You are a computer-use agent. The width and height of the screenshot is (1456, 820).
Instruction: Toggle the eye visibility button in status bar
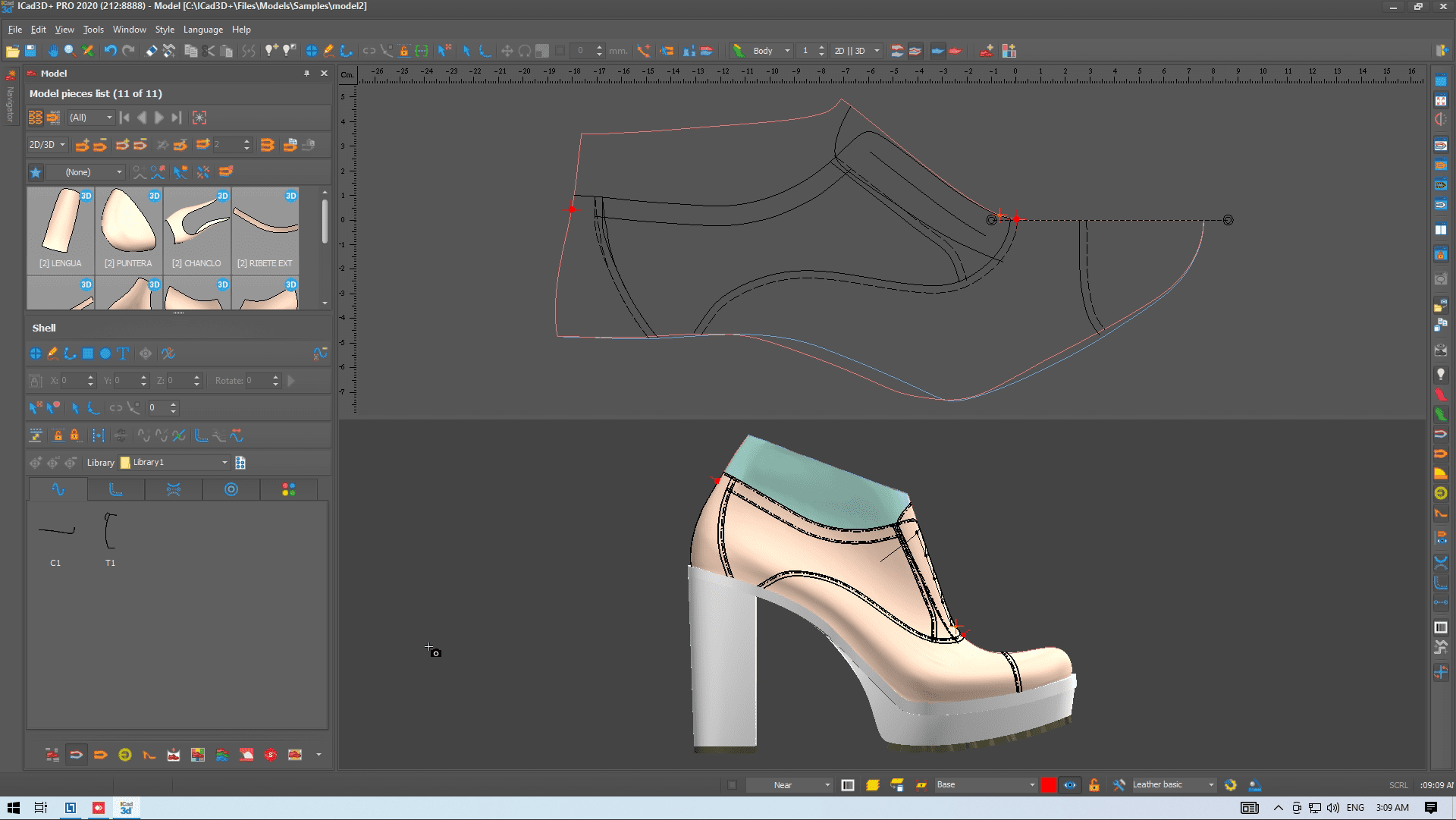click(x=1069, y=785)
